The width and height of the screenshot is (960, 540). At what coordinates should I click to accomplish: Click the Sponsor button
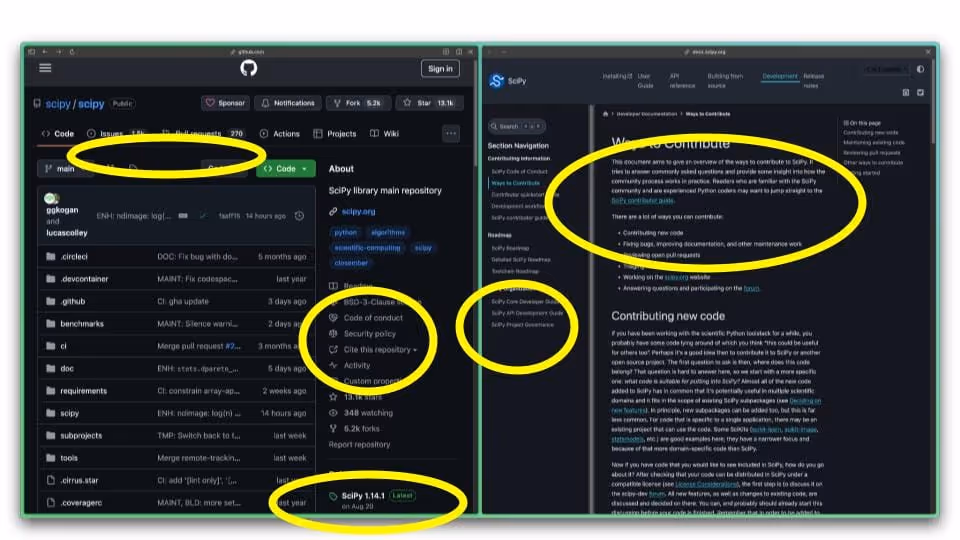click(x=225, y=103)
